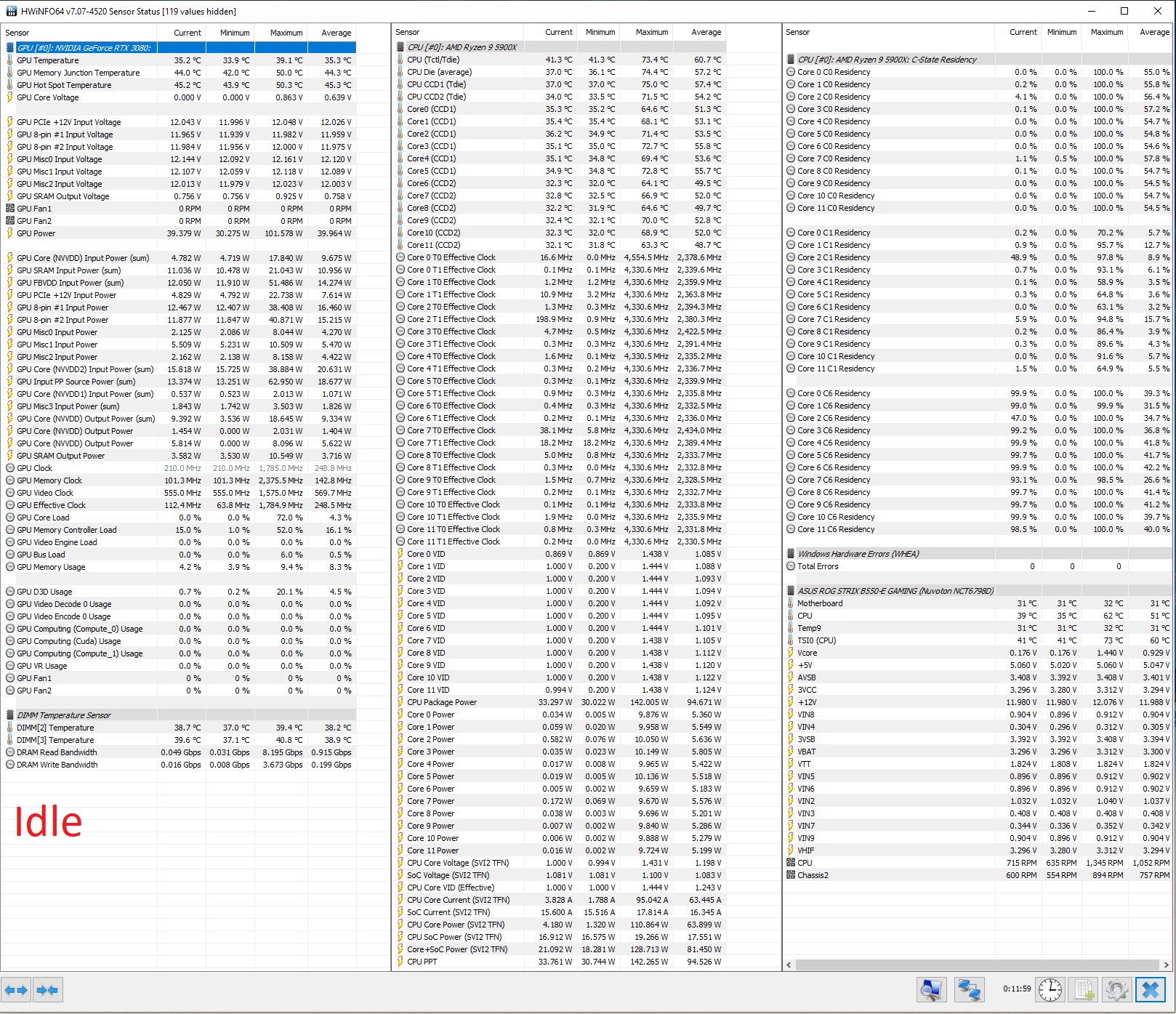The image size is (1176, 1014).
Task: Select the Core11 (CCD2) temperature row
Action: tap(560, 245)
